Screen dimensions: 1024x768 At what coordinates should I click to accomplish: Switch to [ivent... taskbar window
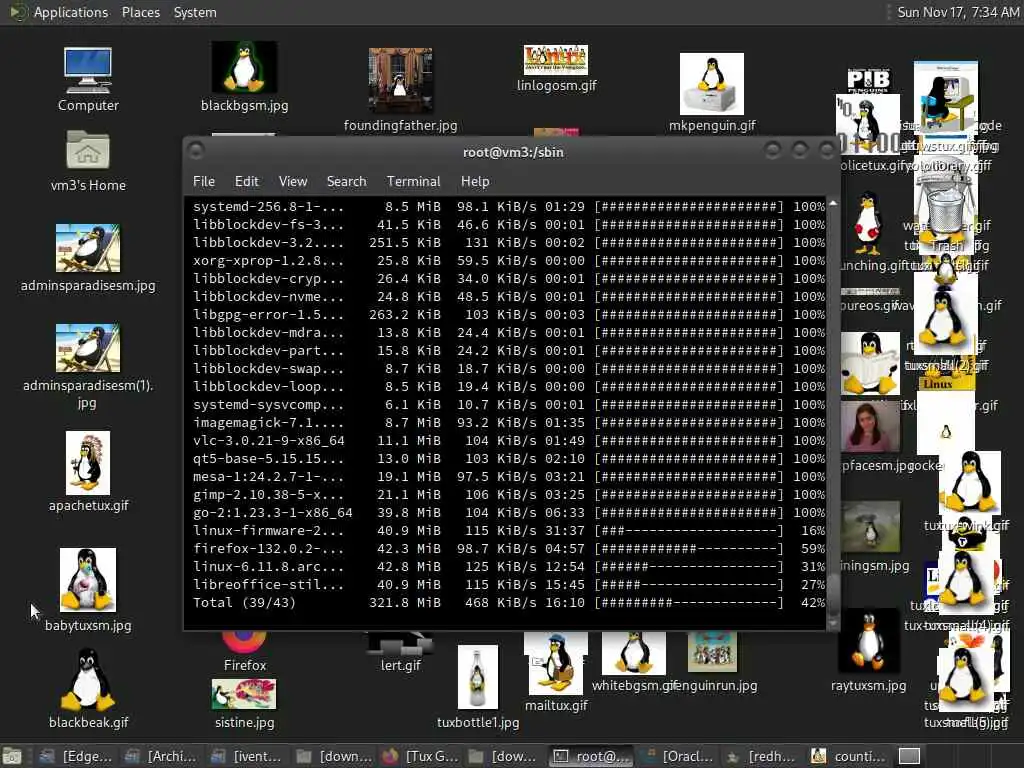(x=247, y=756)
